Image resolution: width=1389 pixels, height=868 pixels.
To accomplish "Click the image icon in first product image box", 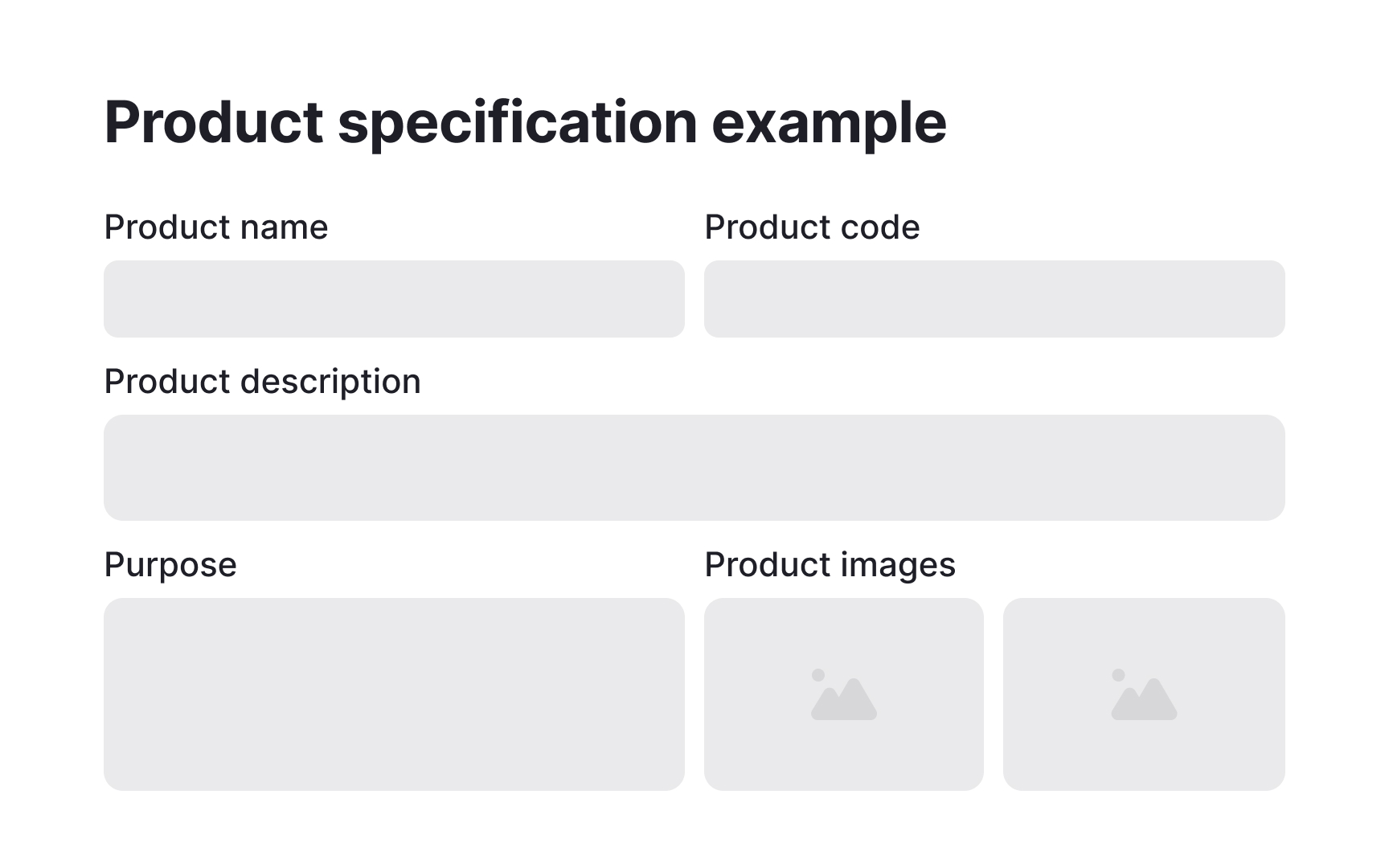I will pos(843,696).
